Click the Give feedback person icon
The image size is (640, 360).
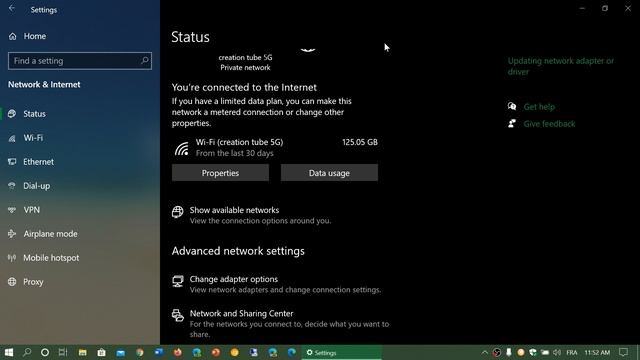tap(512, 123)
